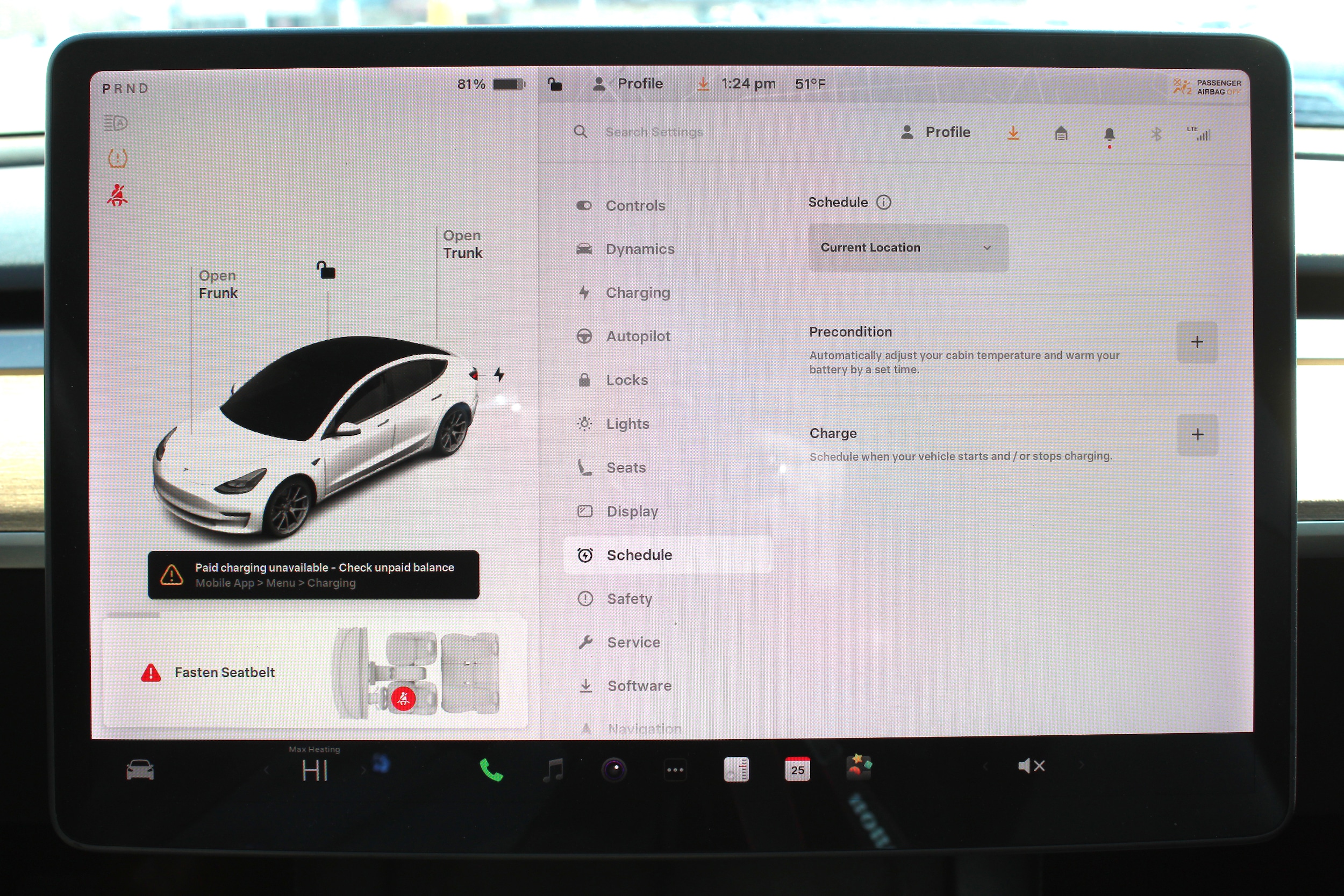Click the Schedule info icon
This screenshot has height=896, width=1344.
pos(883,202)
